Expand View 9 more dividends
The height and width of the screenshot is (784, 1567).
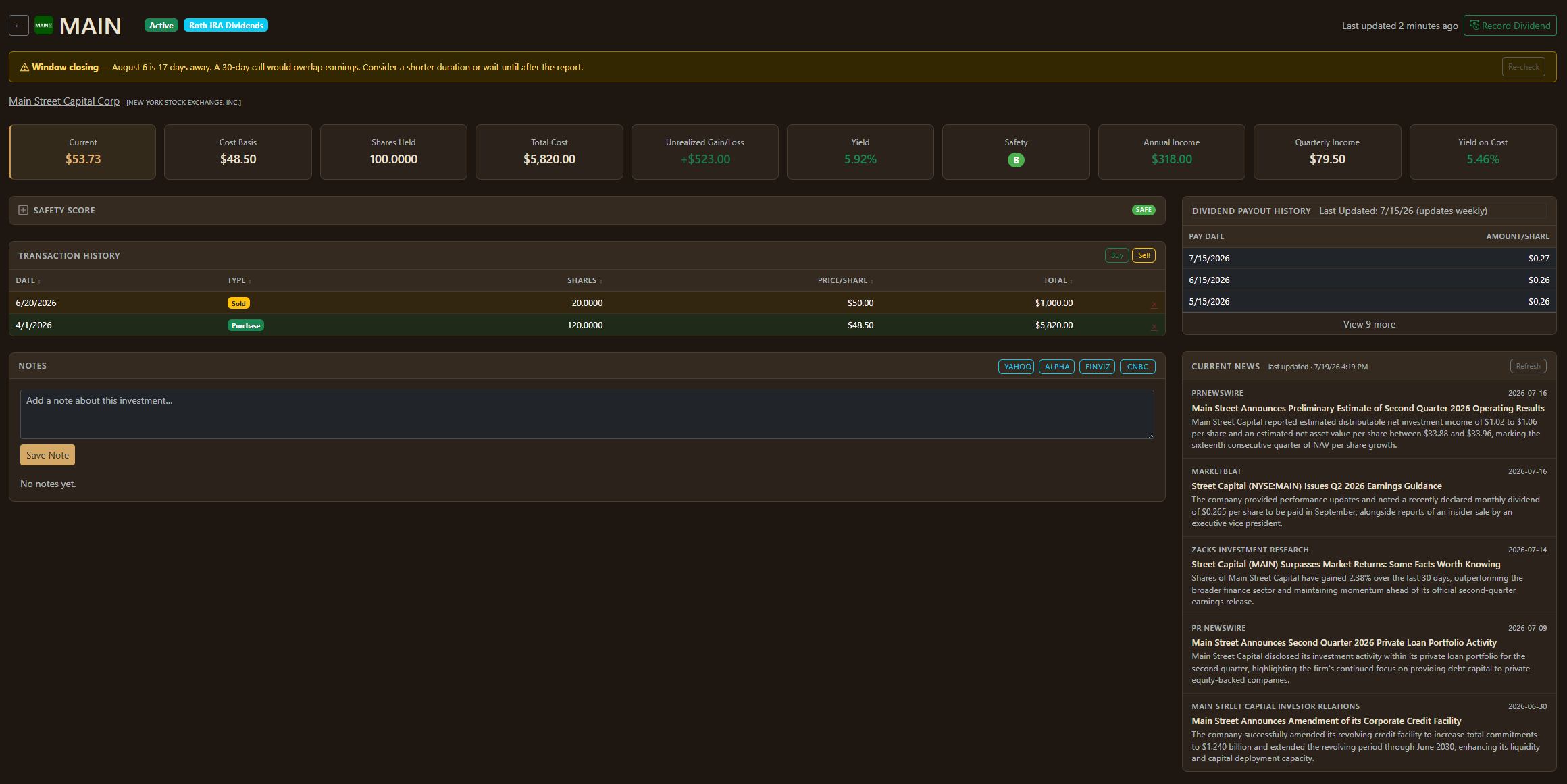coord(1369,324)
